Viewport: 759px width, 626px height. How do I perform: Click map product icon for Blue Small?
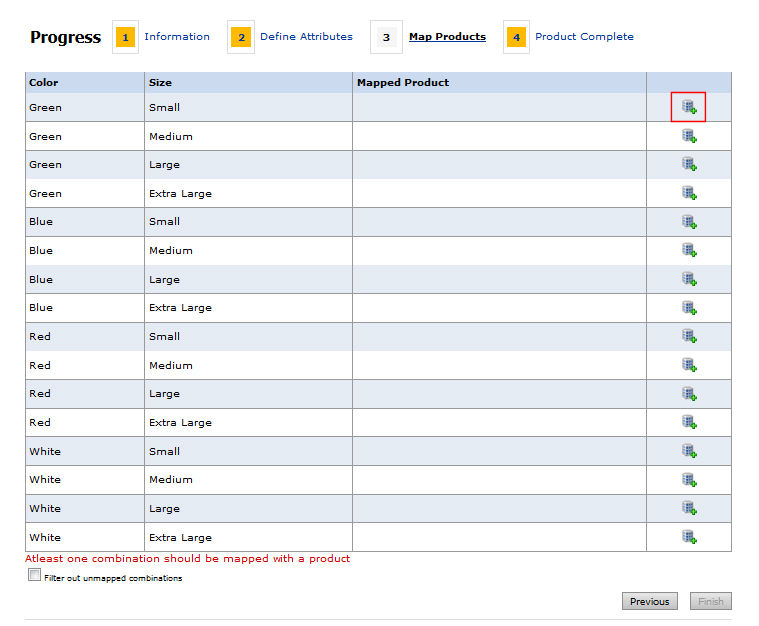click(x=689, y=222)
